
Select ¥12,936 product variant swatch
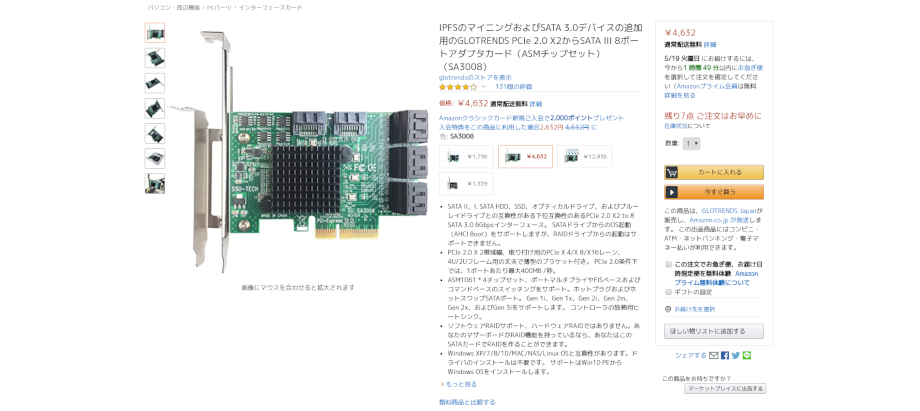pos(584,157)
